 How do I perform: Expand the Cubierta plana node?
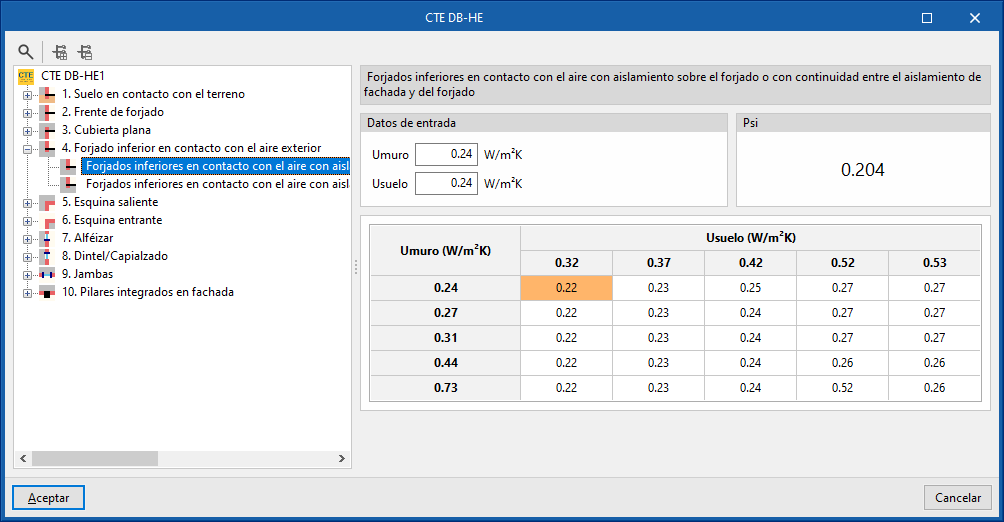click(27, 131)
